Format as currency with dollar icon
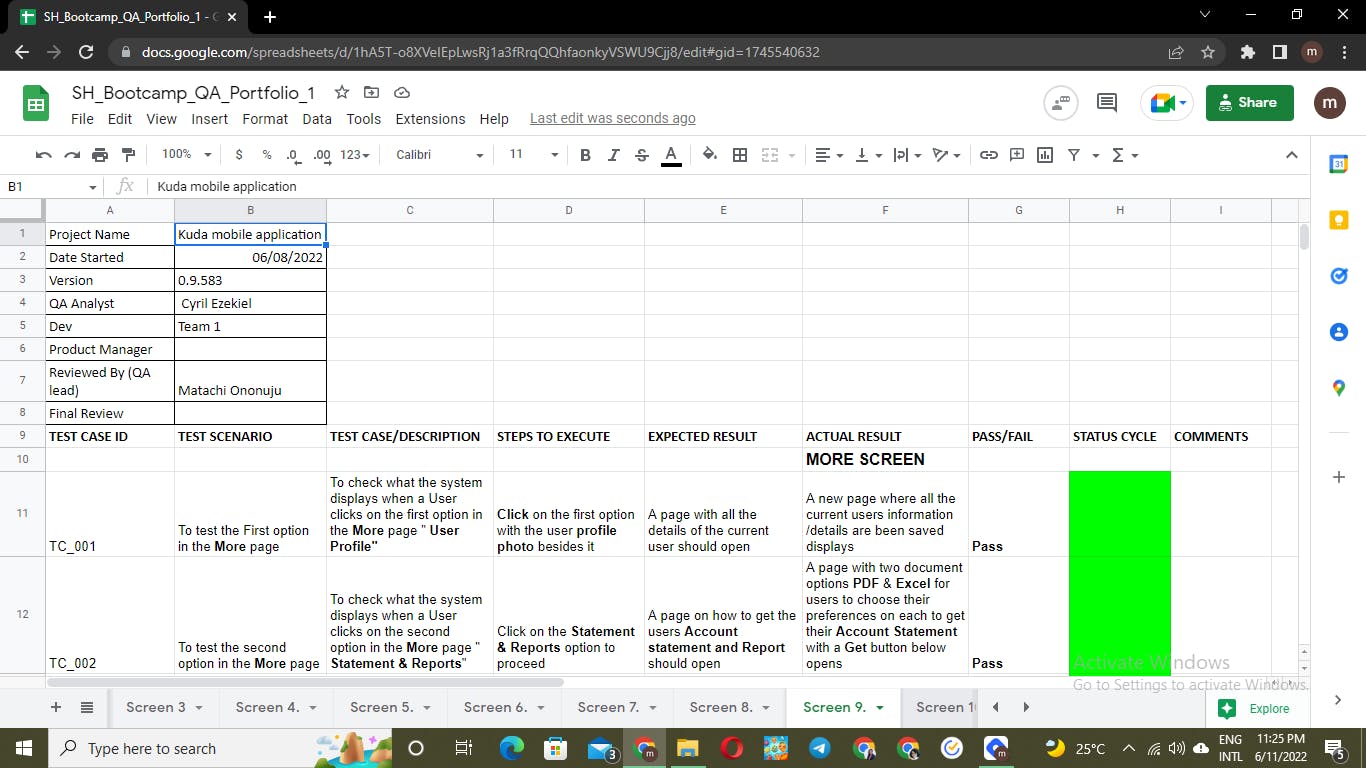This screenshot has height=768, width=1366. [x=239, y=155]
